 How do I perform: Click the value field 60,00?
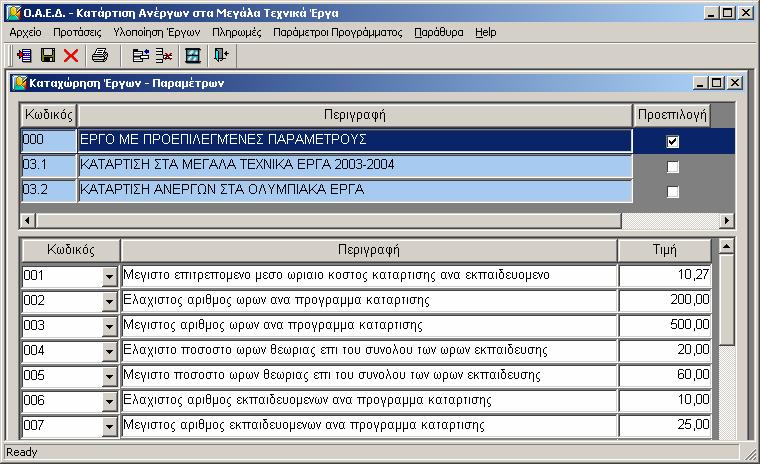point(665,375)
